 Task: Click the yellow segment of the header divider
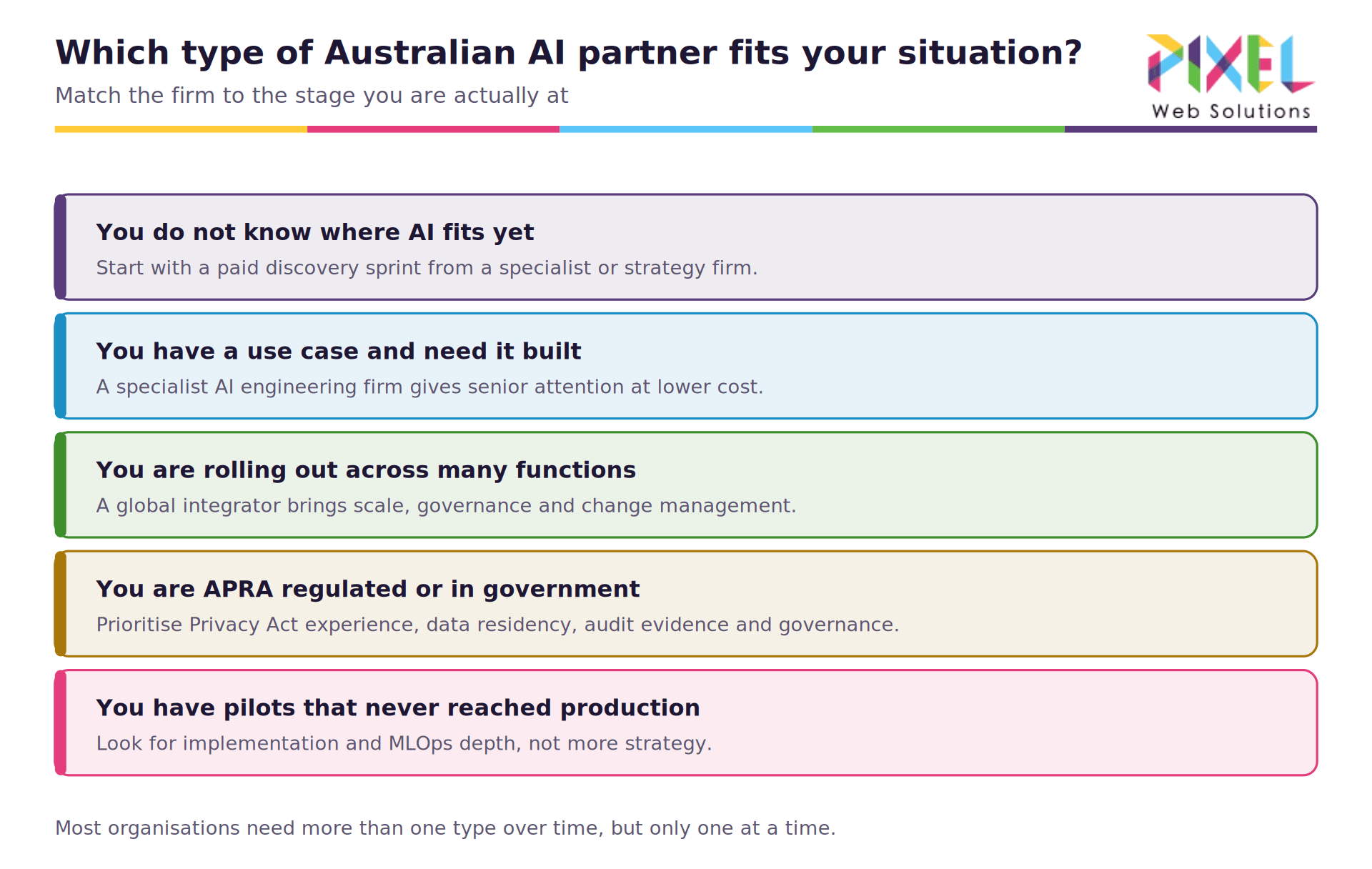[181, 129]
